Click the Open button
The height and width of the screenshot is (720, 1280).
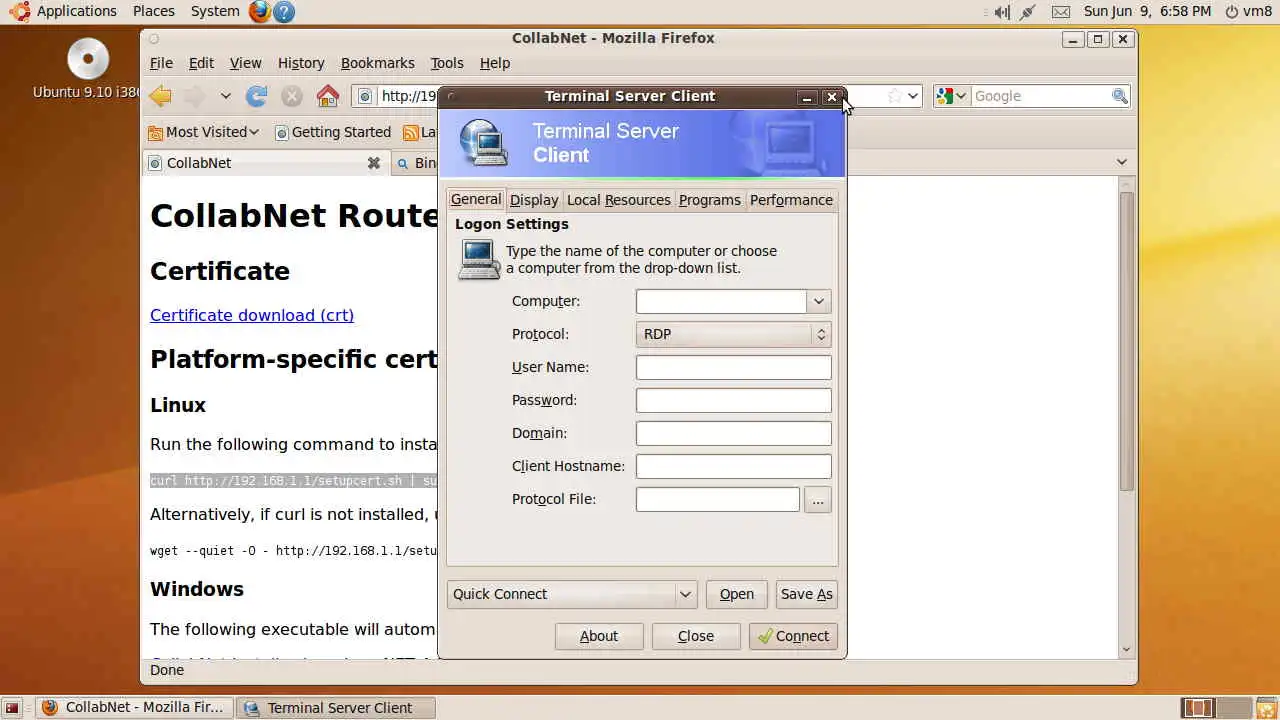(737, 594)
